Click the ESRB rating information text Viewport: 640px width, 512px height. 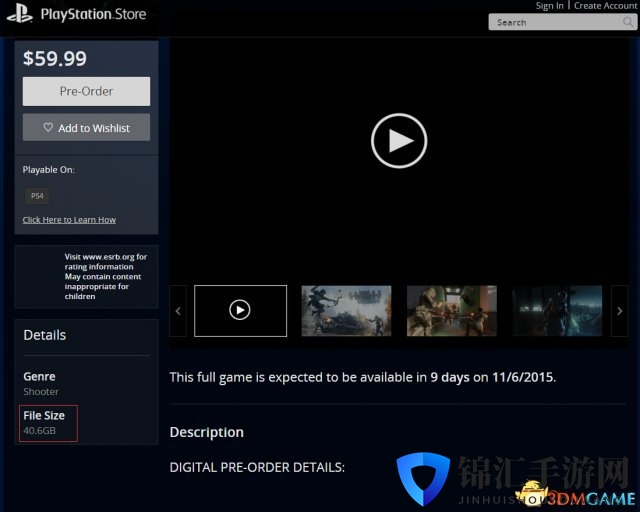pyautogui.click(x=105, y=276)
